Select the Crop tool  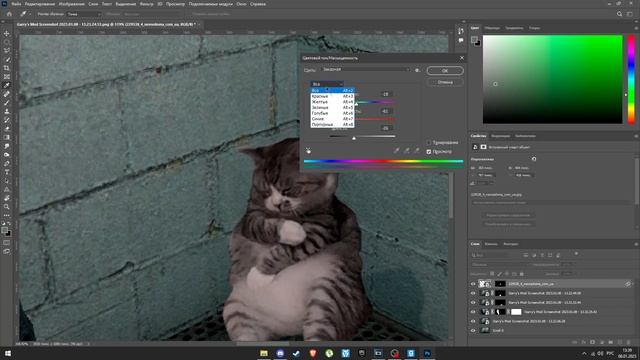(x=7, y=68)
